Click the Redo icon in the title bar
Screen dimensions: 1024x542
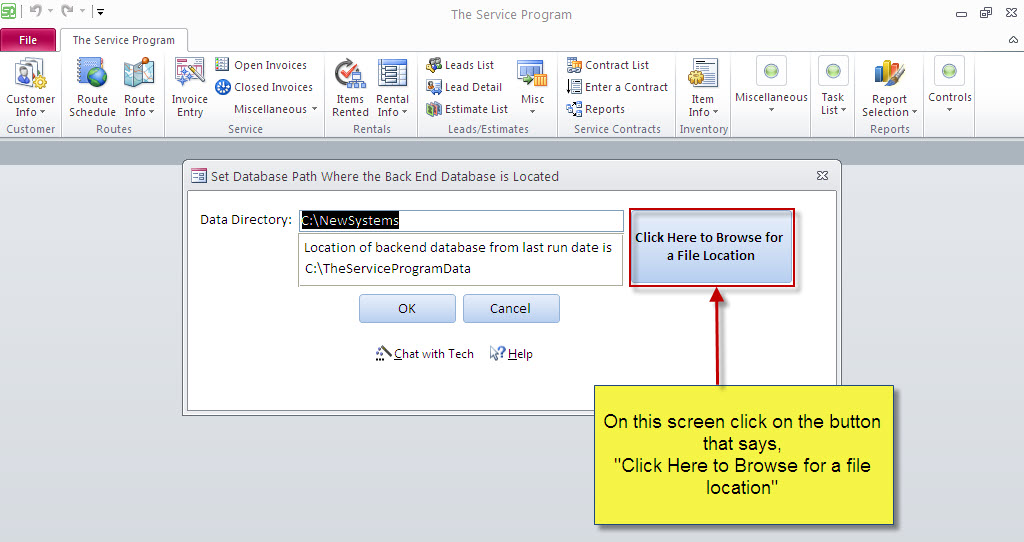pyautogui.click(x=67, y=10)
